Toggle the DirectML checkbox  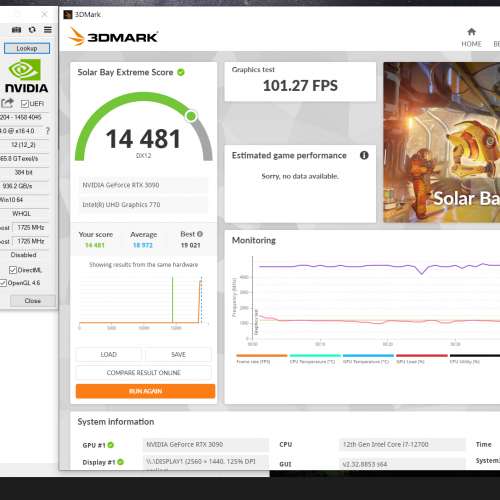(x=13, y=270)
